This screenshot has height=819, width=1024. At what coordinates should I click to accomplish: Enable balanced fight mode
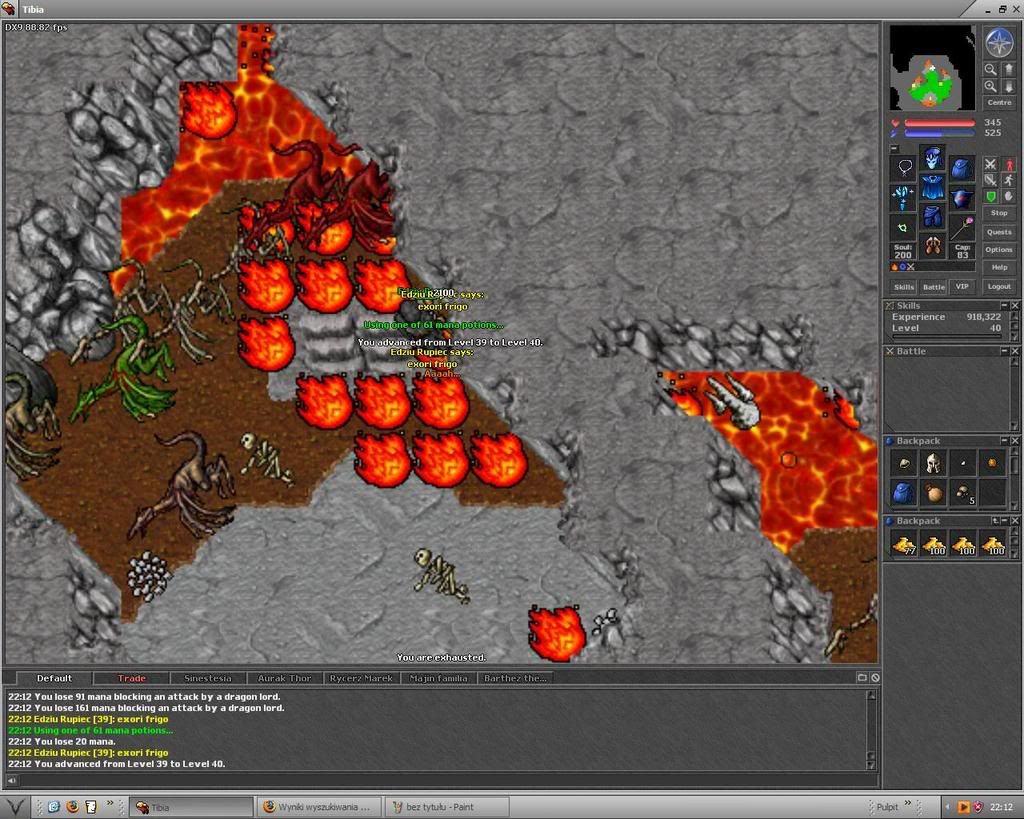(991, 180)
